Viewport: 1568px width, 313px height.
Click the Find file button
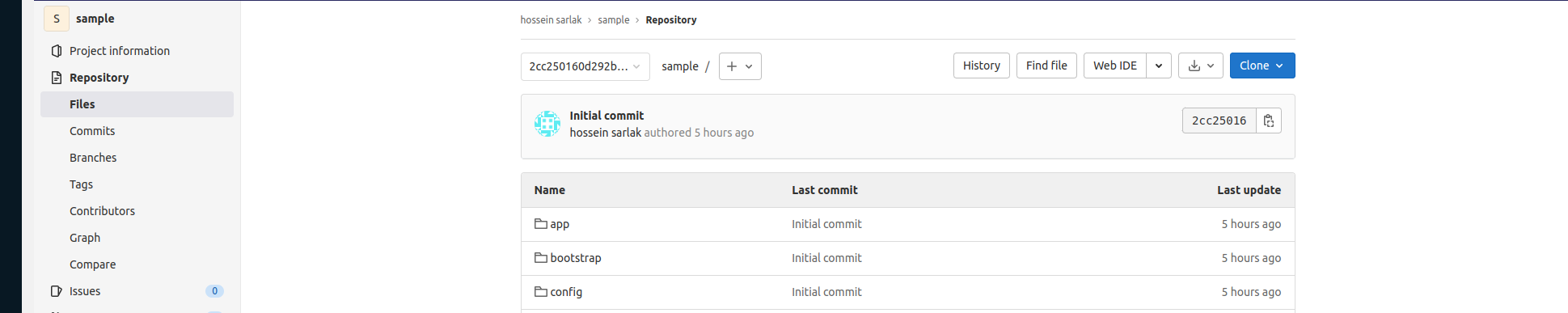tap(1046, 66)
